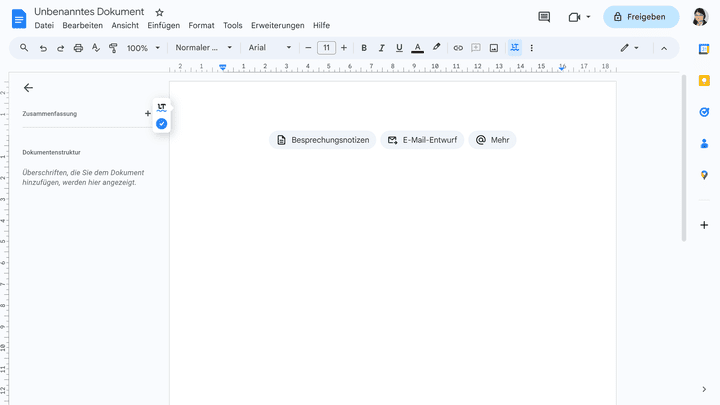This screenshot has width=720, height=405.
Task: Toggle italic formatting
Action: [x=381, y=48]
